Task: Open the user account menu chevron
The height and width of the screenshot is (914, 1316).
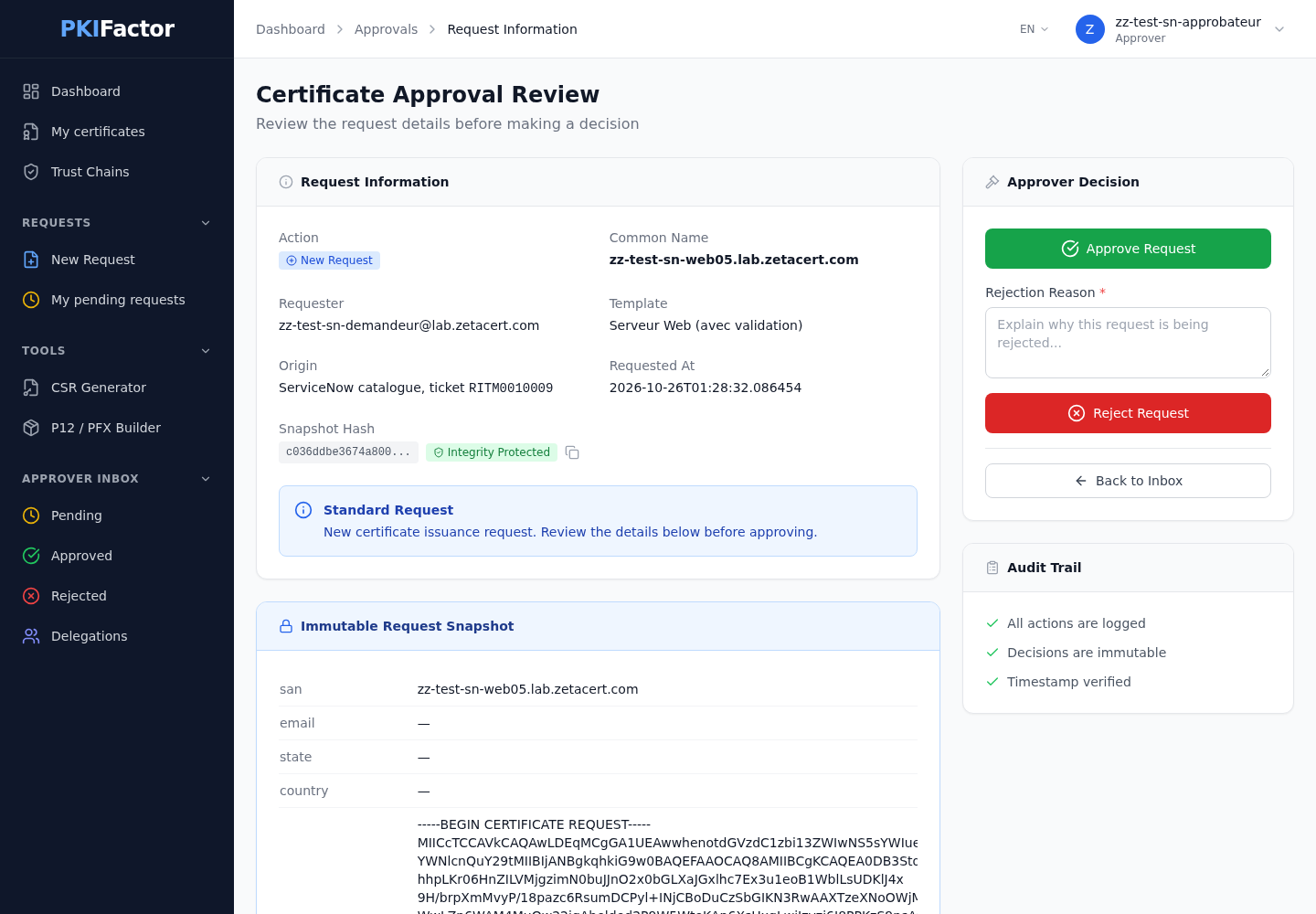Action: 1279,29
